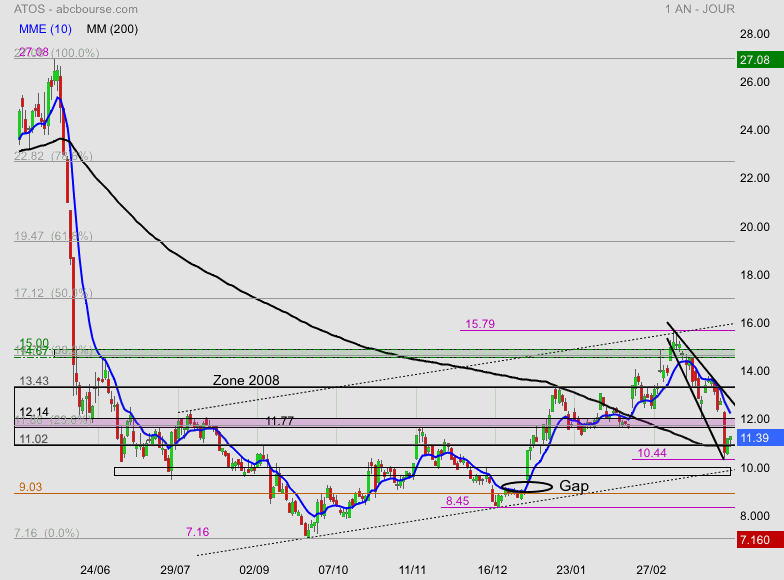784x580 pixels.
Task: Click the 16.00 price axis value
Action: [754, 323]
